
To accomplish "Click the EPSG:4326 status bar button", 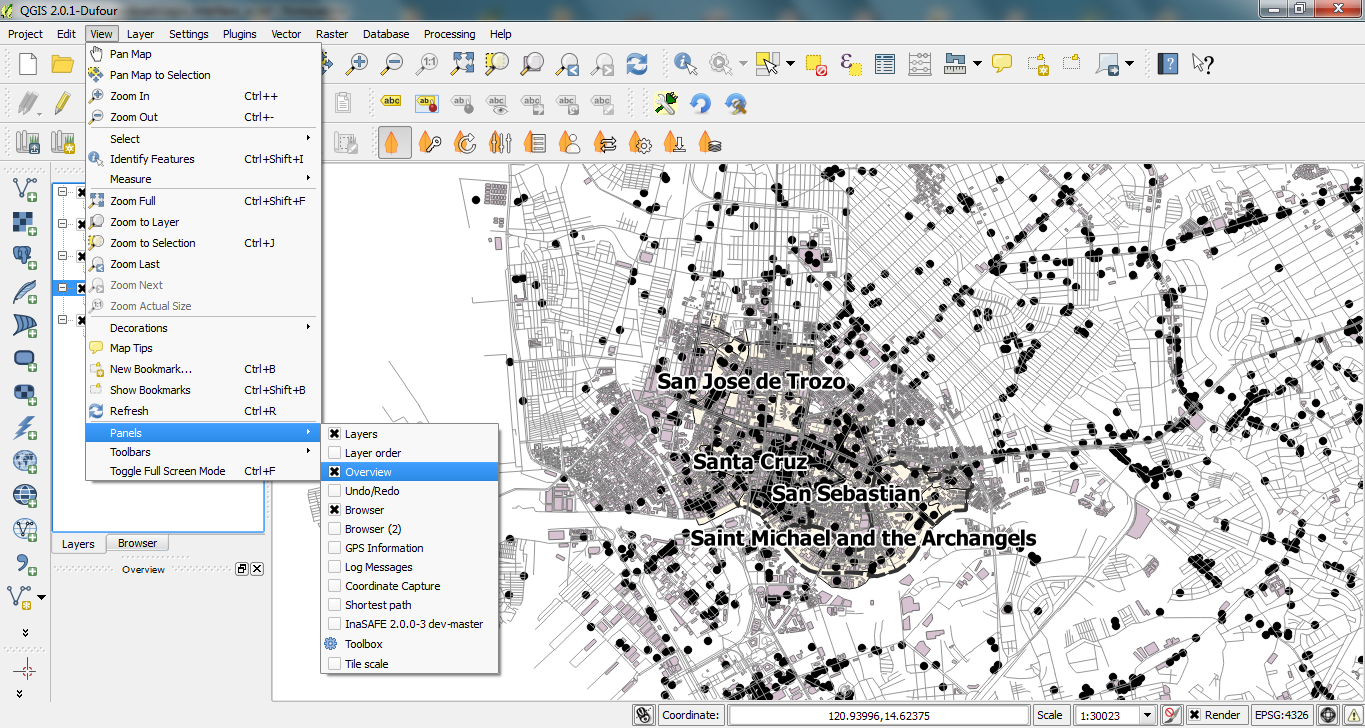I will [1283, 715].
